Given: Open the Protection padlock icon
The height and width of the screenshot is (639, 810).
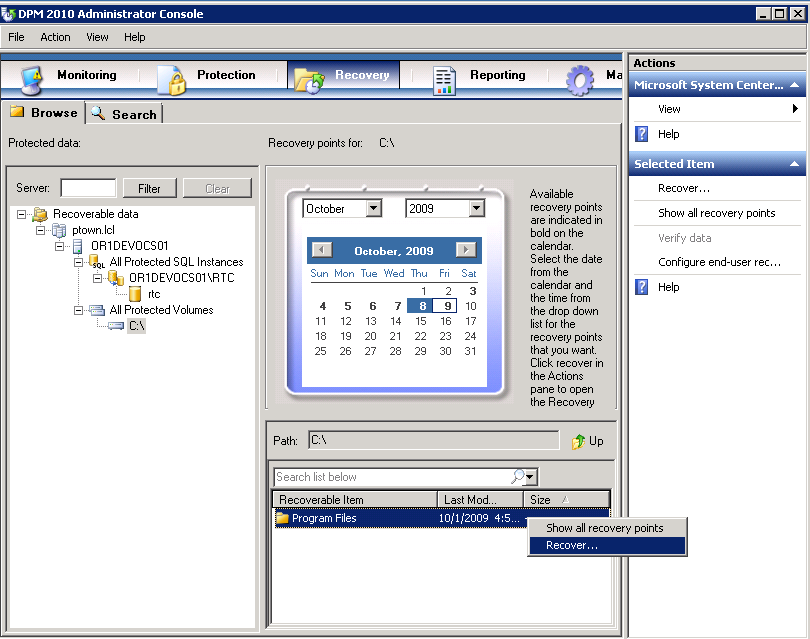Looking at the screenshot, I should (x=172, y=80).
